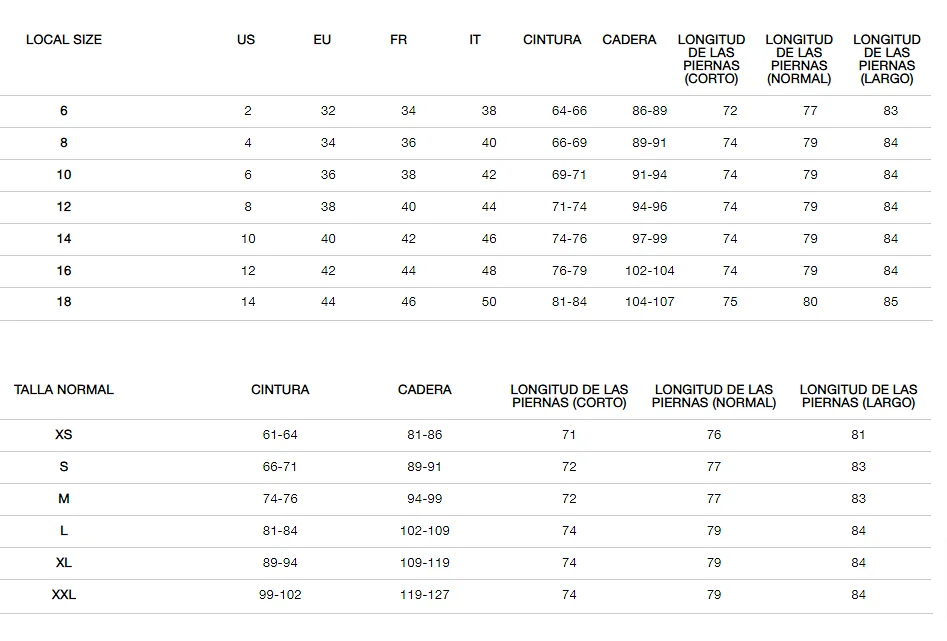Click the XXL size row label

click(x=63, y=594)
